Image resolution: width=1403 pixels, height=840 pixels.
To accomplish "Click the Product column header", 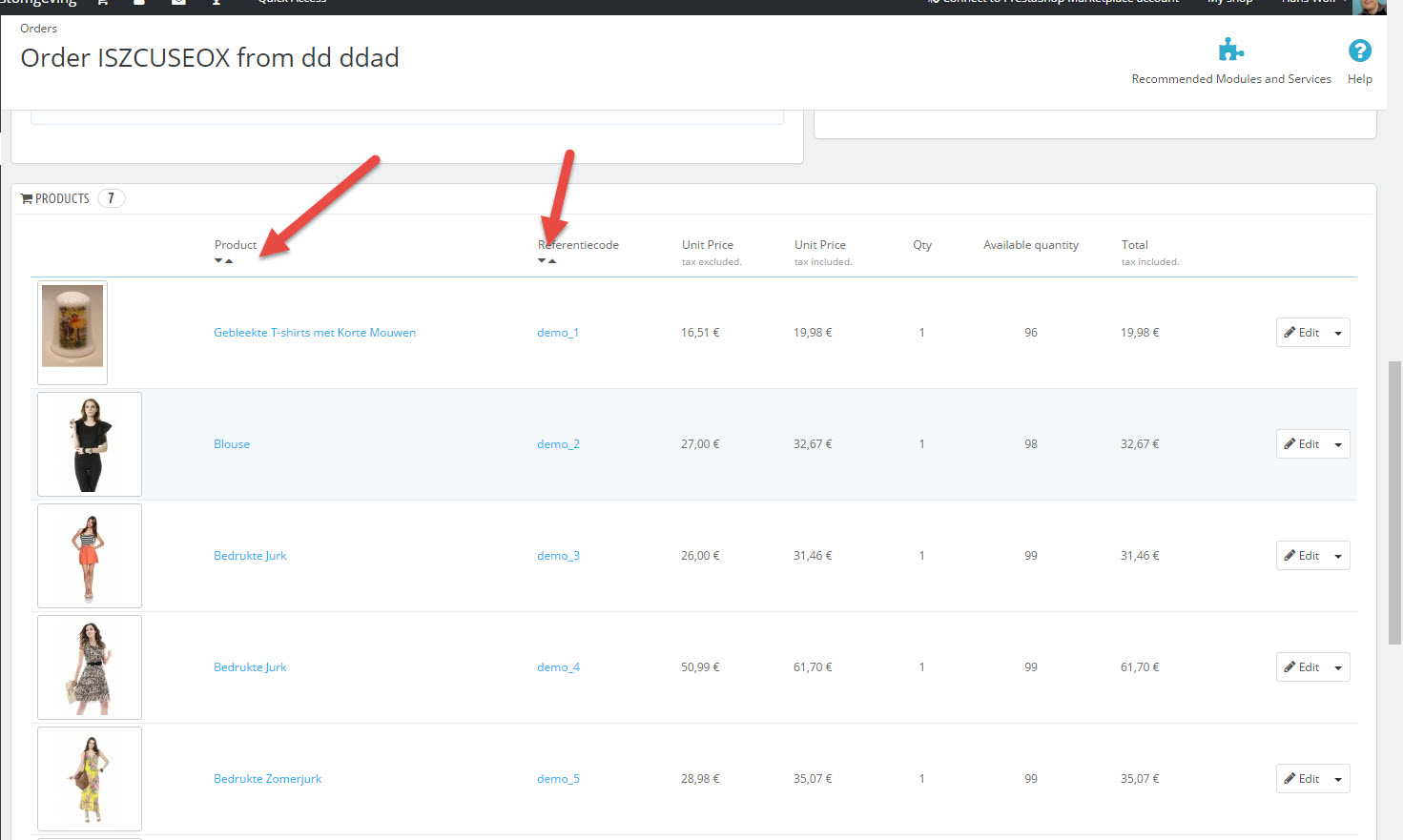I will pos(236,245).
